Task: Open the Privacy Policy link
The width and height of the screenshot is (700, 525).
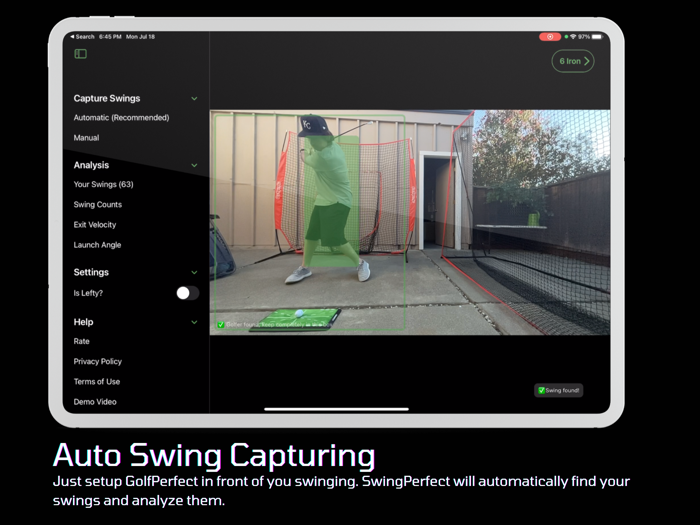Action: pyautogui.click(x=98, y=362)
